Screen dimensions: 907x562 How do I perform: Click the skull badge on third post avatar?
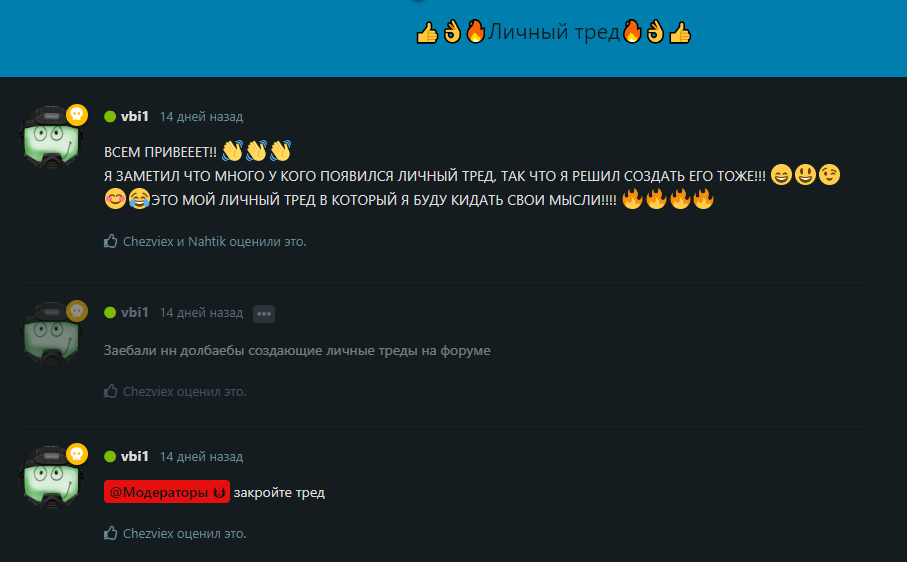(x=77, y=454)
